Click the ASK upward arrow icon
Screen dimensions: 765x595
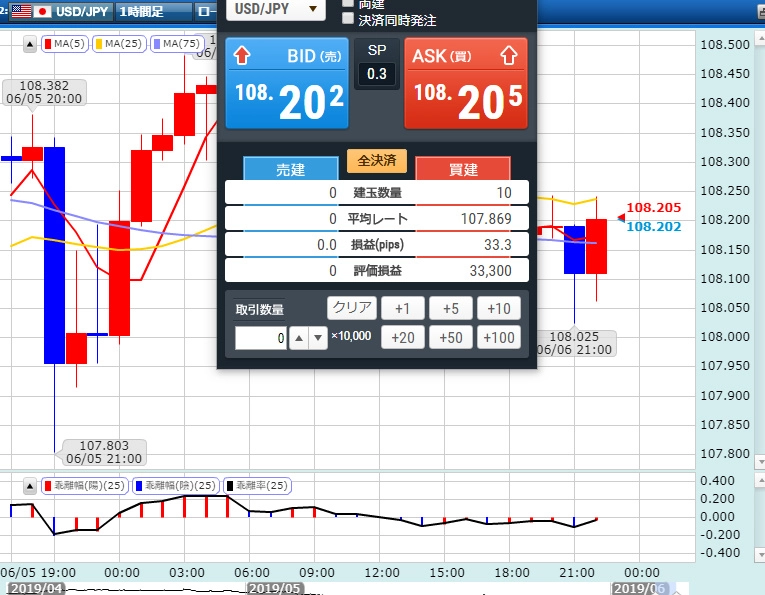[509, 56]
